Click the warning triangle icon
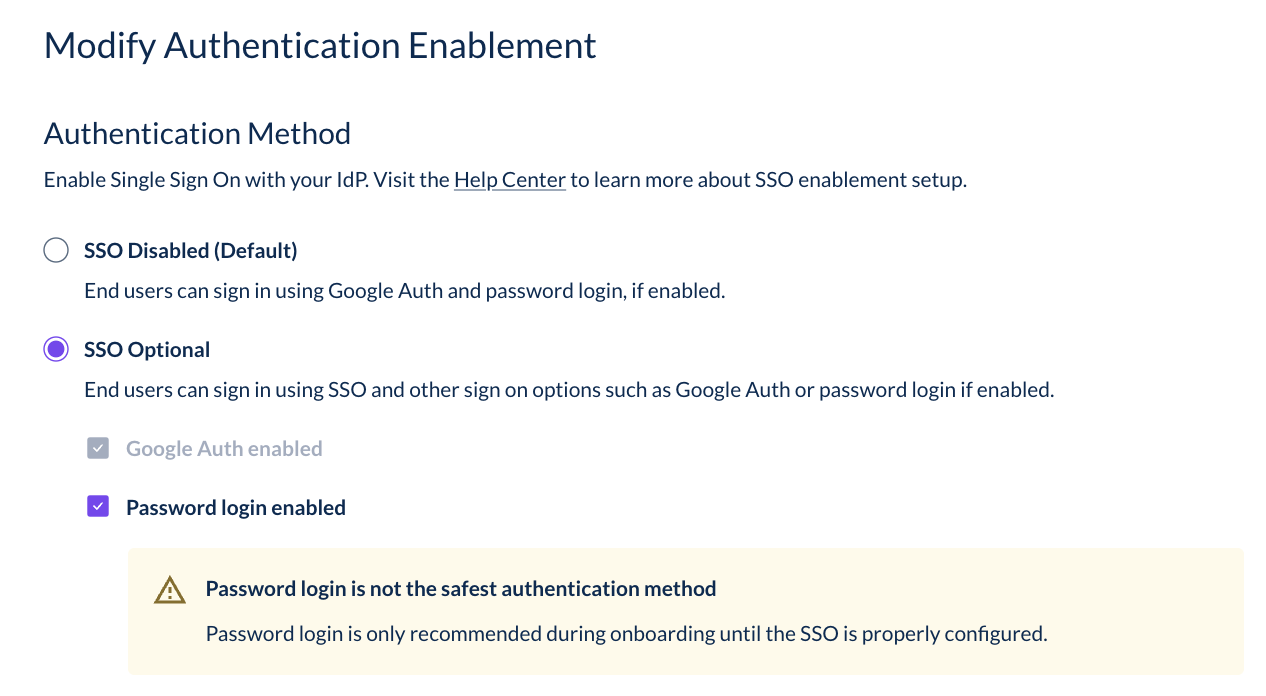Viewport: 1266px width, 696px height. click(x=170, y=590)
